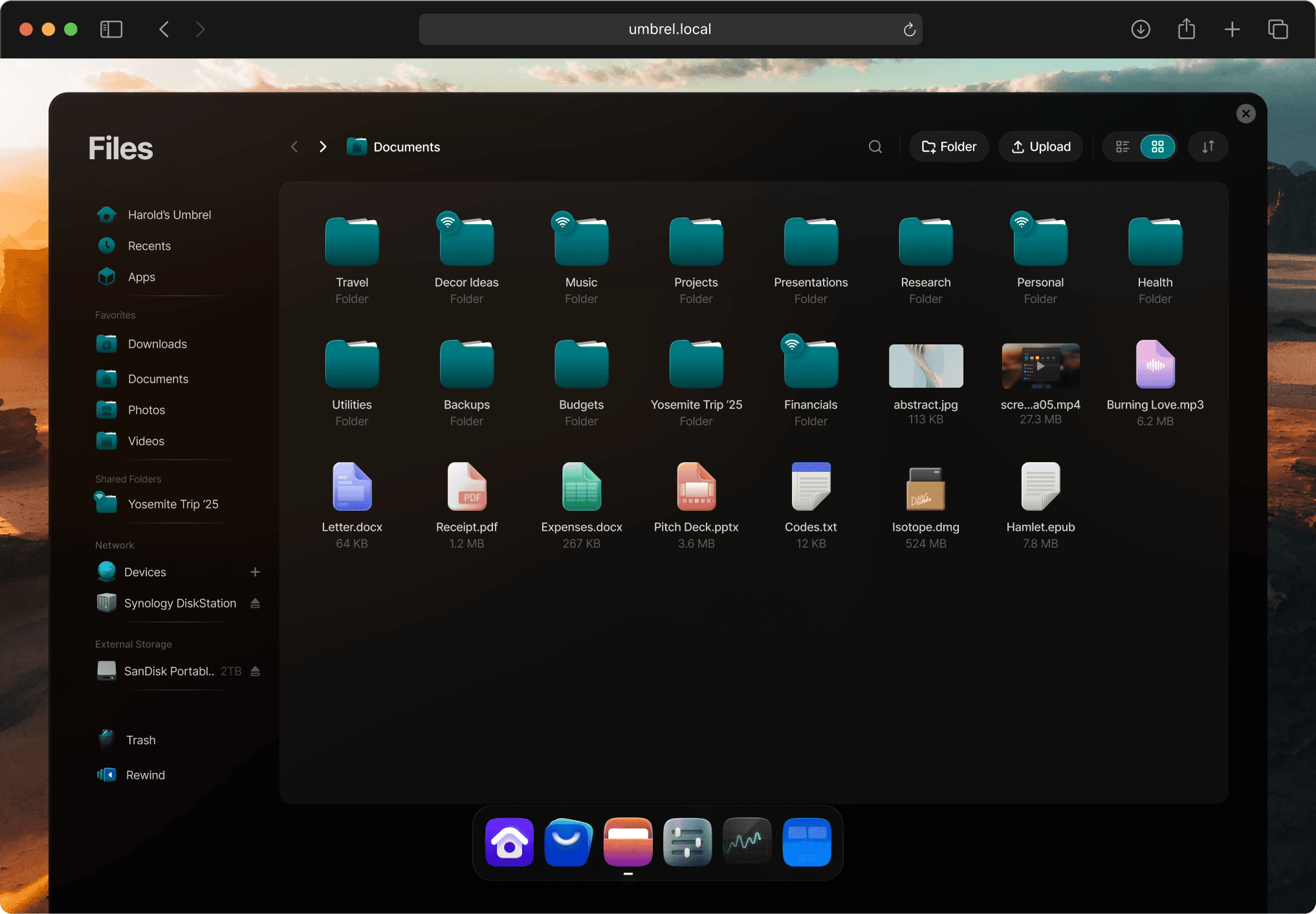The width and height of the screenshot is (1316, 914).
Task: Open the Settings app in the dock
Action: (687, 842)
